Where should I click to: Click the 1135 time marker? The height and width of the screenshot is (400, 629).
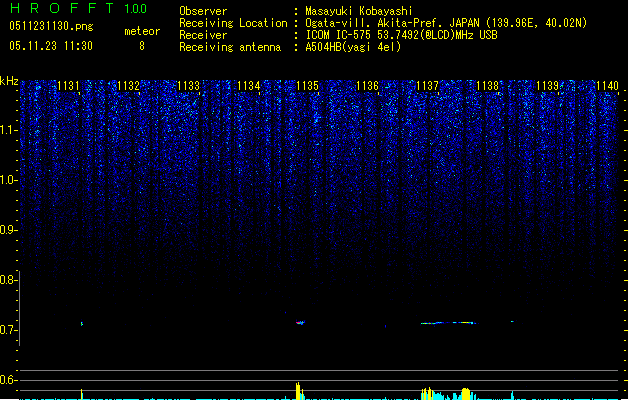[x=307, y=86]
